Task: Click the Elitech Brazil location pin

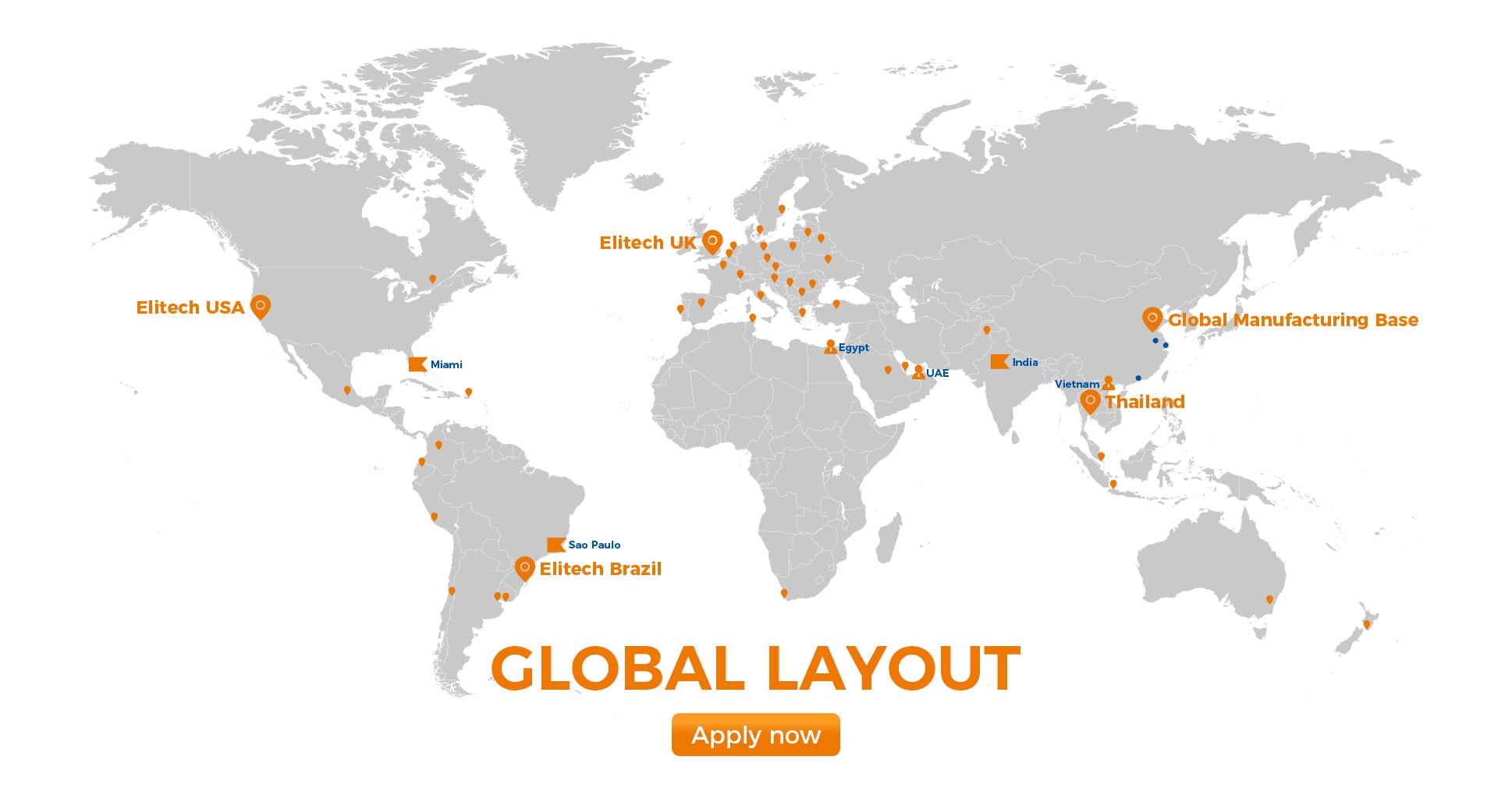Action: point(524,568)
